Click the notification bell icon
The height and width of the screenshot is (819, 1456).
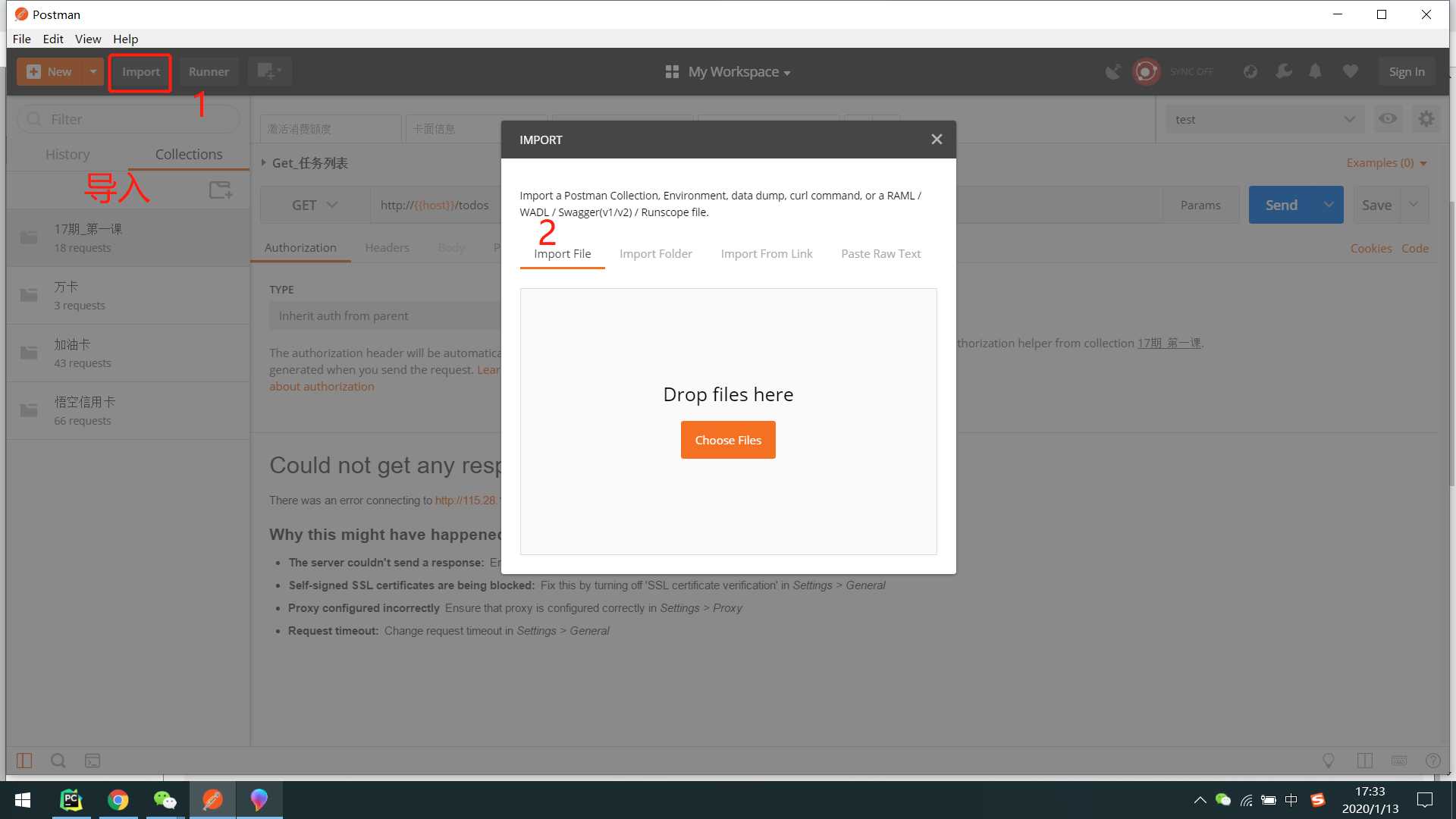(x=1316, y=72)
